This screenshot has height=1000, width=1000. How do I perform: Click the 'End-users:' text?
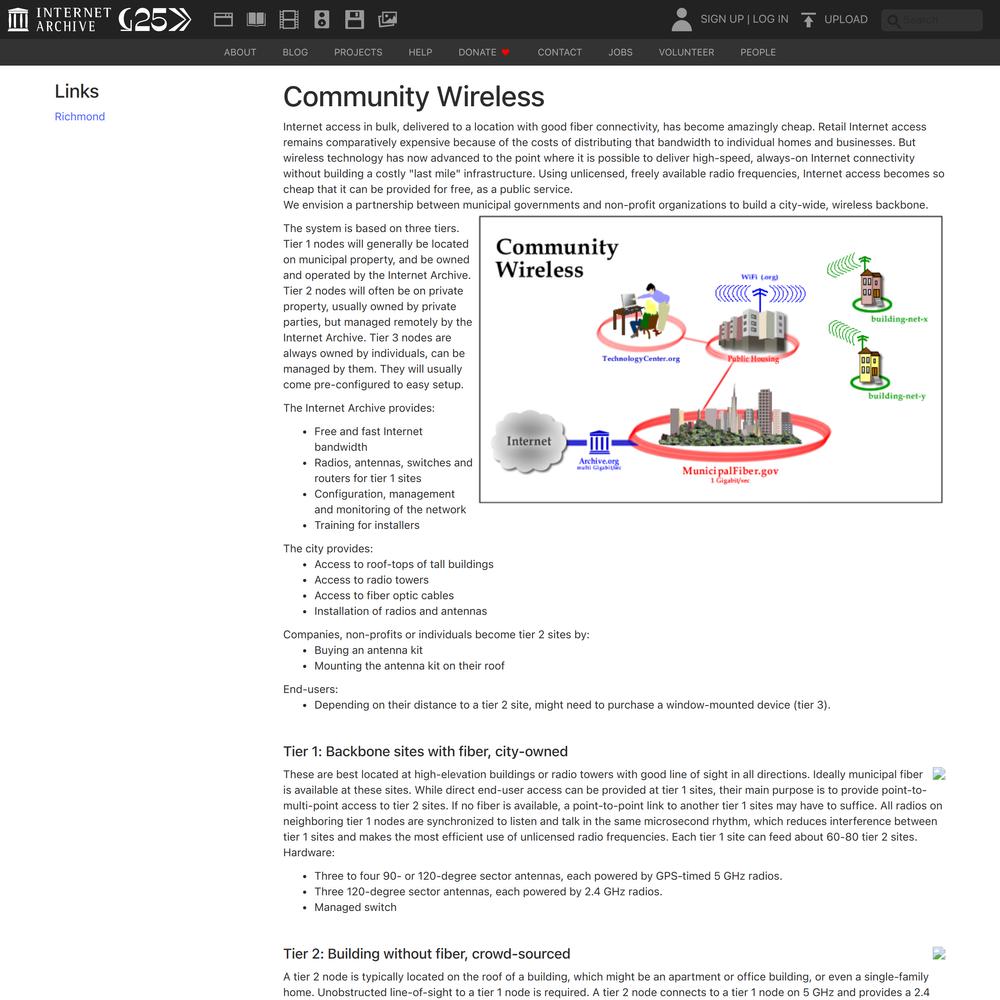tap(311, 689)
